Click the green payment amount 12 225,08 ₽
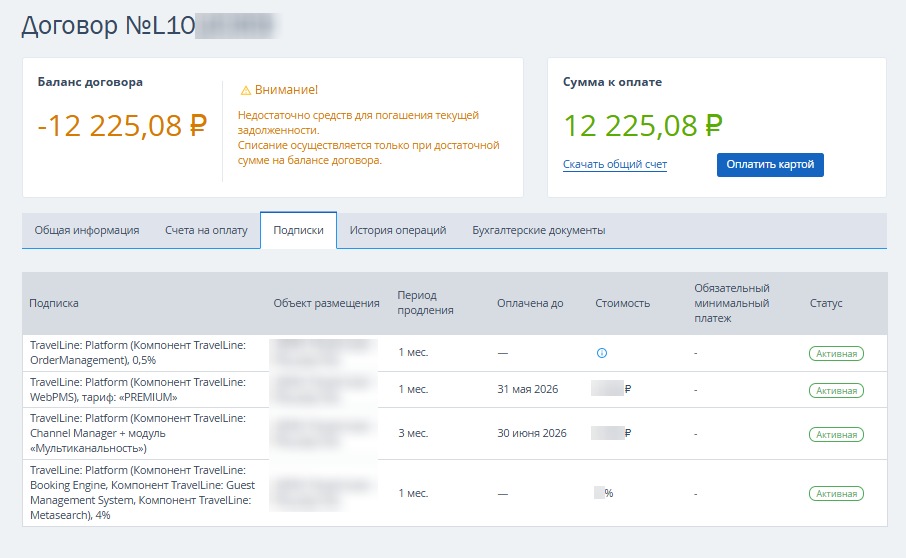906x558 pixels. click(x=643, y=126)
